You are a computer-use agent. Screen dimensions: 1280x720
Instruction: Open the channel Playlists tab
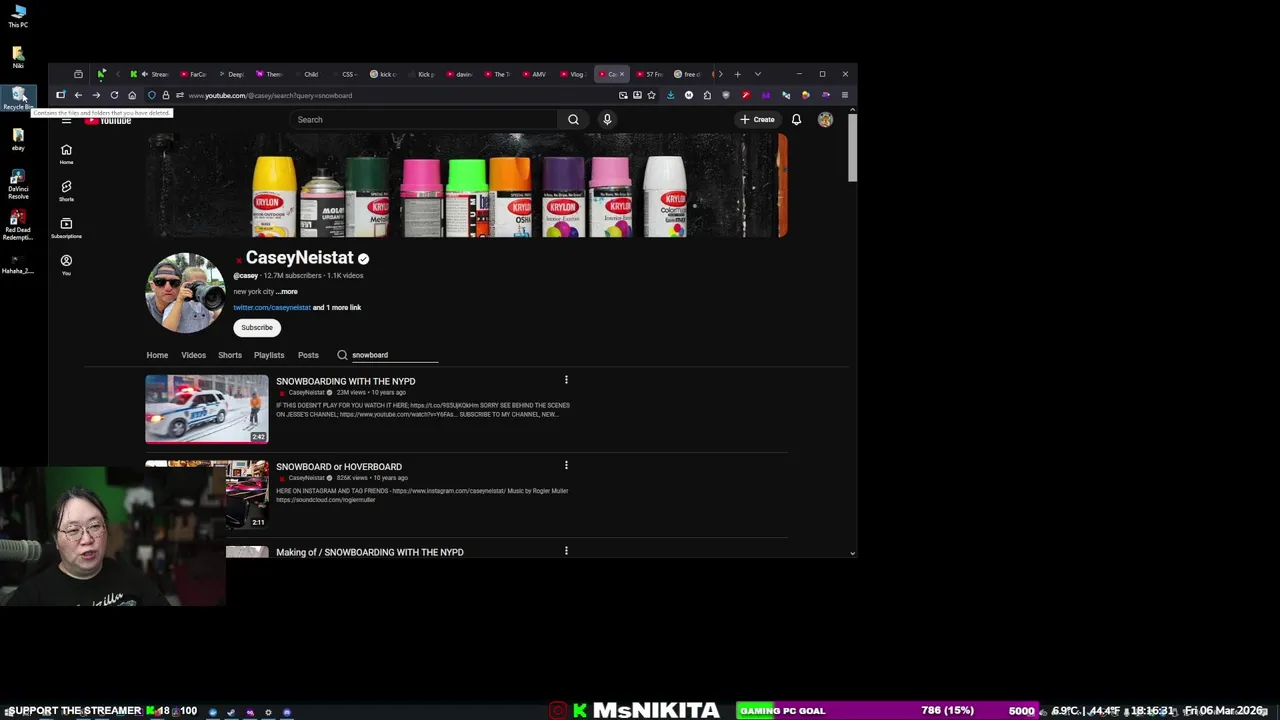[269, 355]
